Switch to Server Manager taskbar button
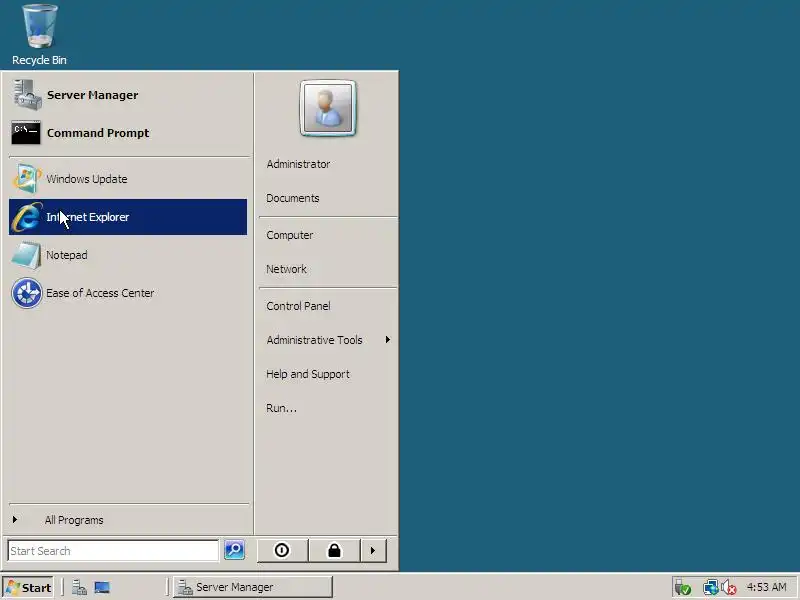800x600 pixels. click(x=253, y=587)
